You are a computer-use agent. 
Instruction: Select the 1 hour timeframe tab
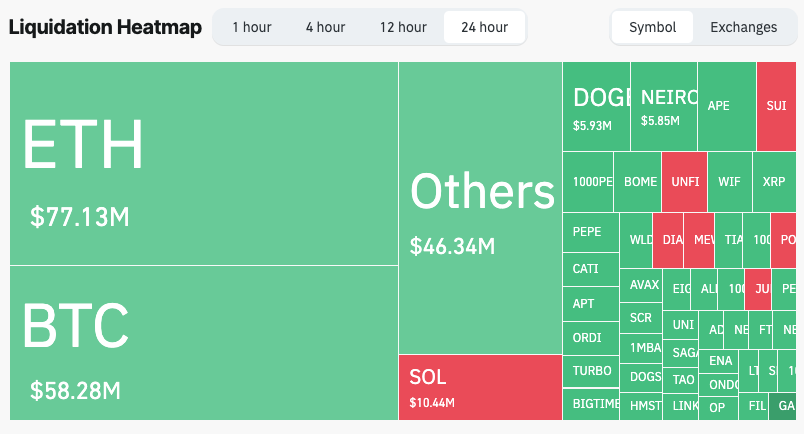click(x=252, y=27)
